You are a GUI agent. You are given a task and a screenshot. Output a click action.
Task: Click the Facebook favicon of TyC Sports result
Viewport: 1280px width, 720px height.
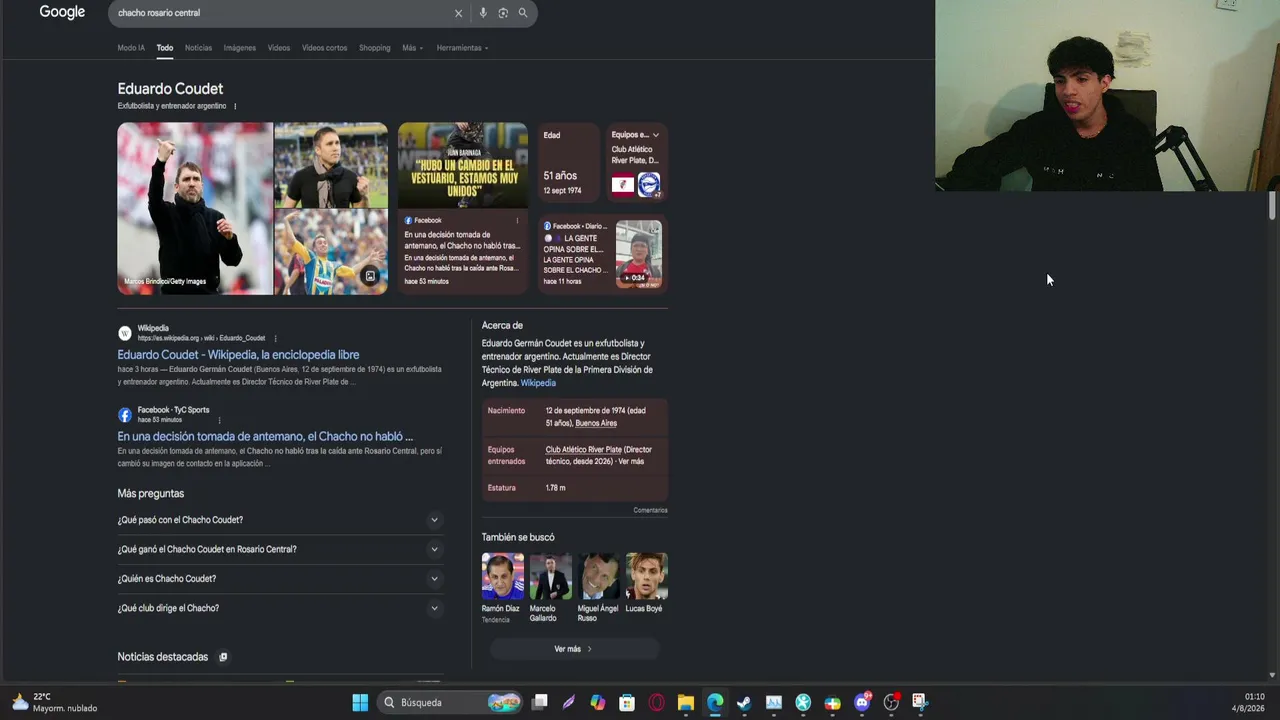pyautogui.click(x=125, y=415)
